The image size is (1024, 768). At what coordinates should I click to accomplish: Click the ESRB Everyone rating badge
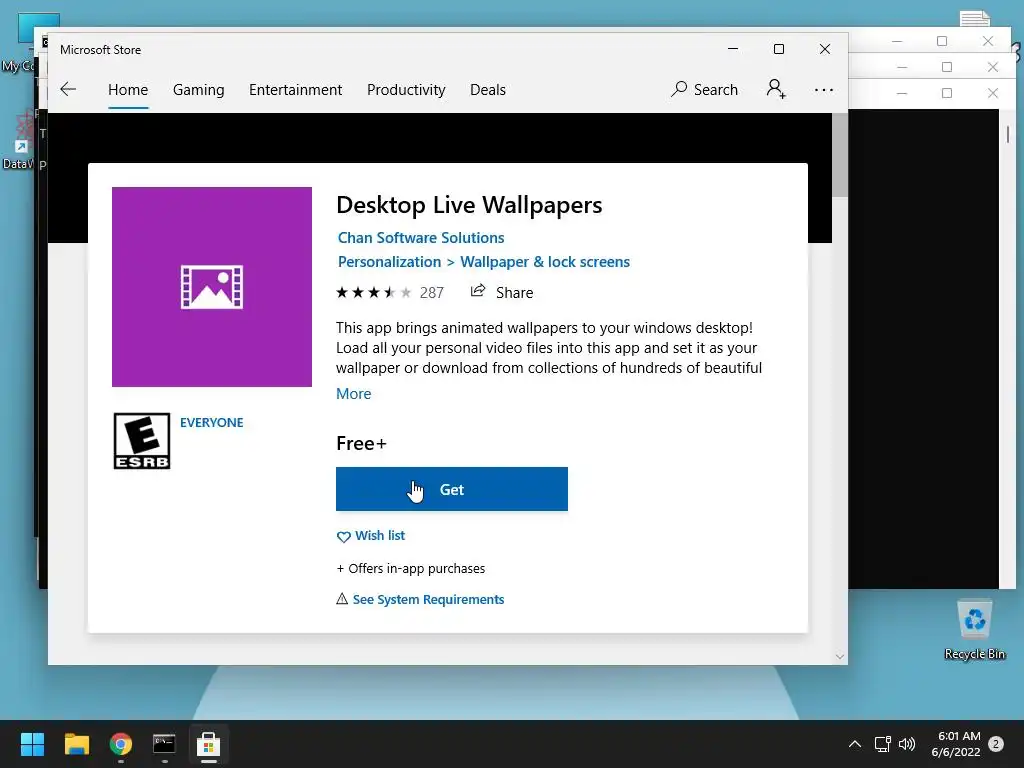coord(142,441)
